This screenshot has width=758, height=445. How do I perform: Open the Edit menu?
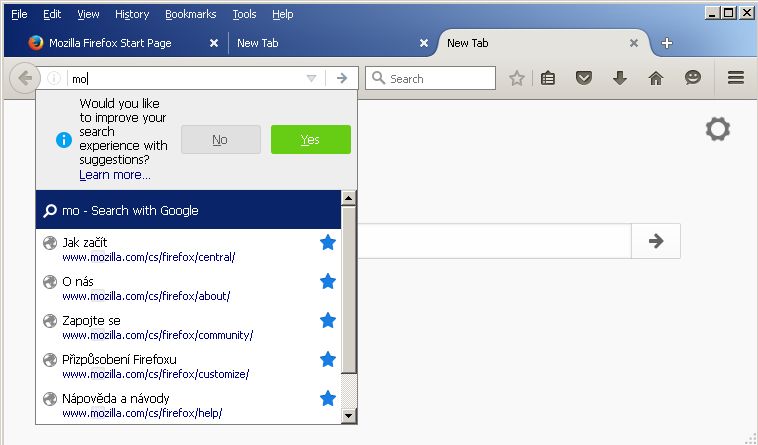52,14
